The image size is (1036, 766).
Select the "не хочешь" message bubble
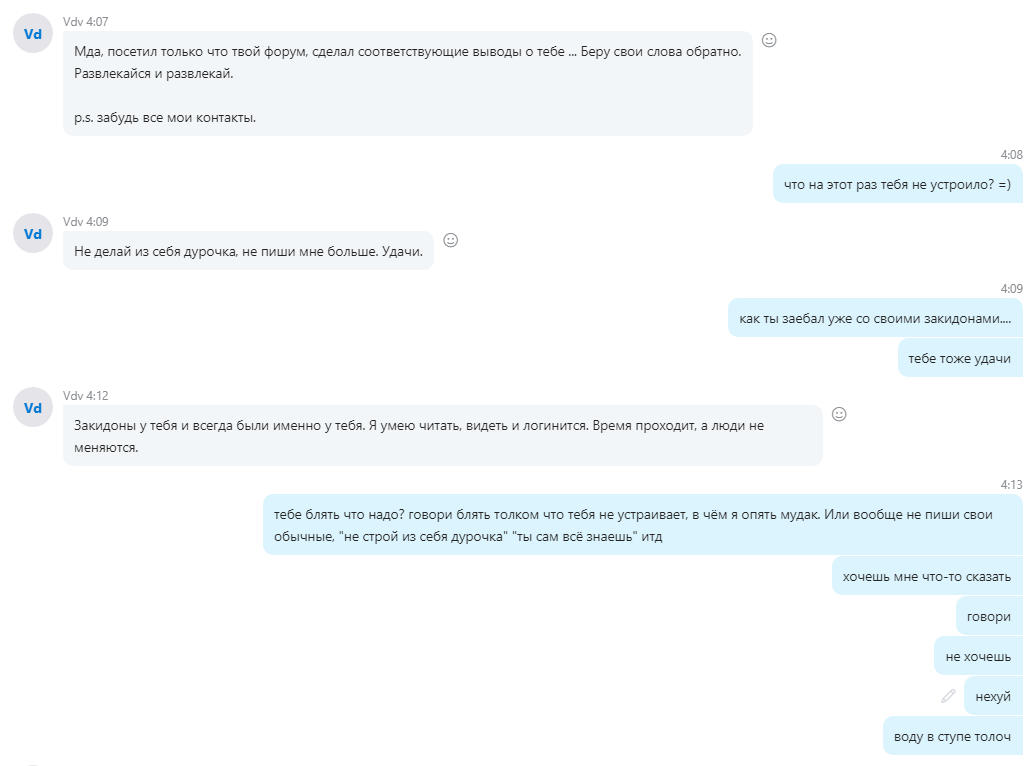pos(977,656)
